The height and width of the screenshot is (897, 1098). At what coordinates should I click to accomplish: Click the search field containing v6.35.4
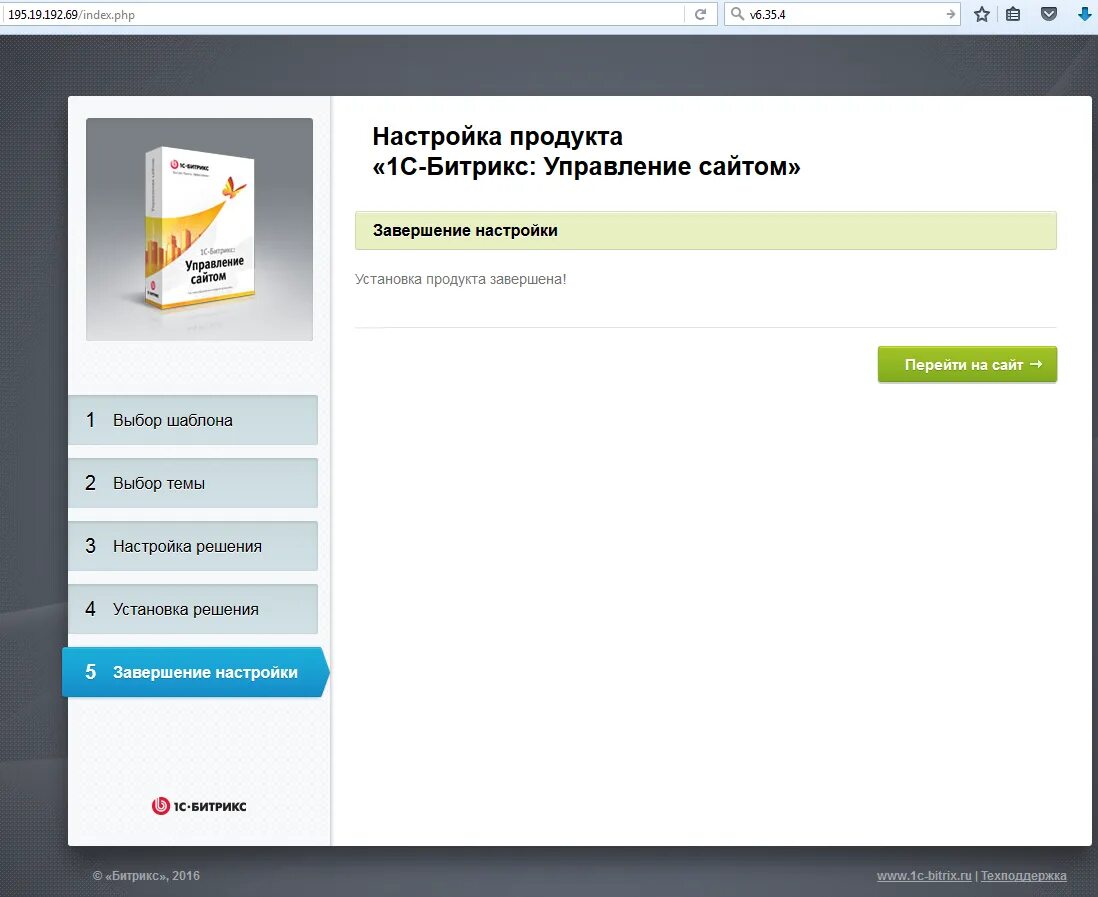pos(844,14)
